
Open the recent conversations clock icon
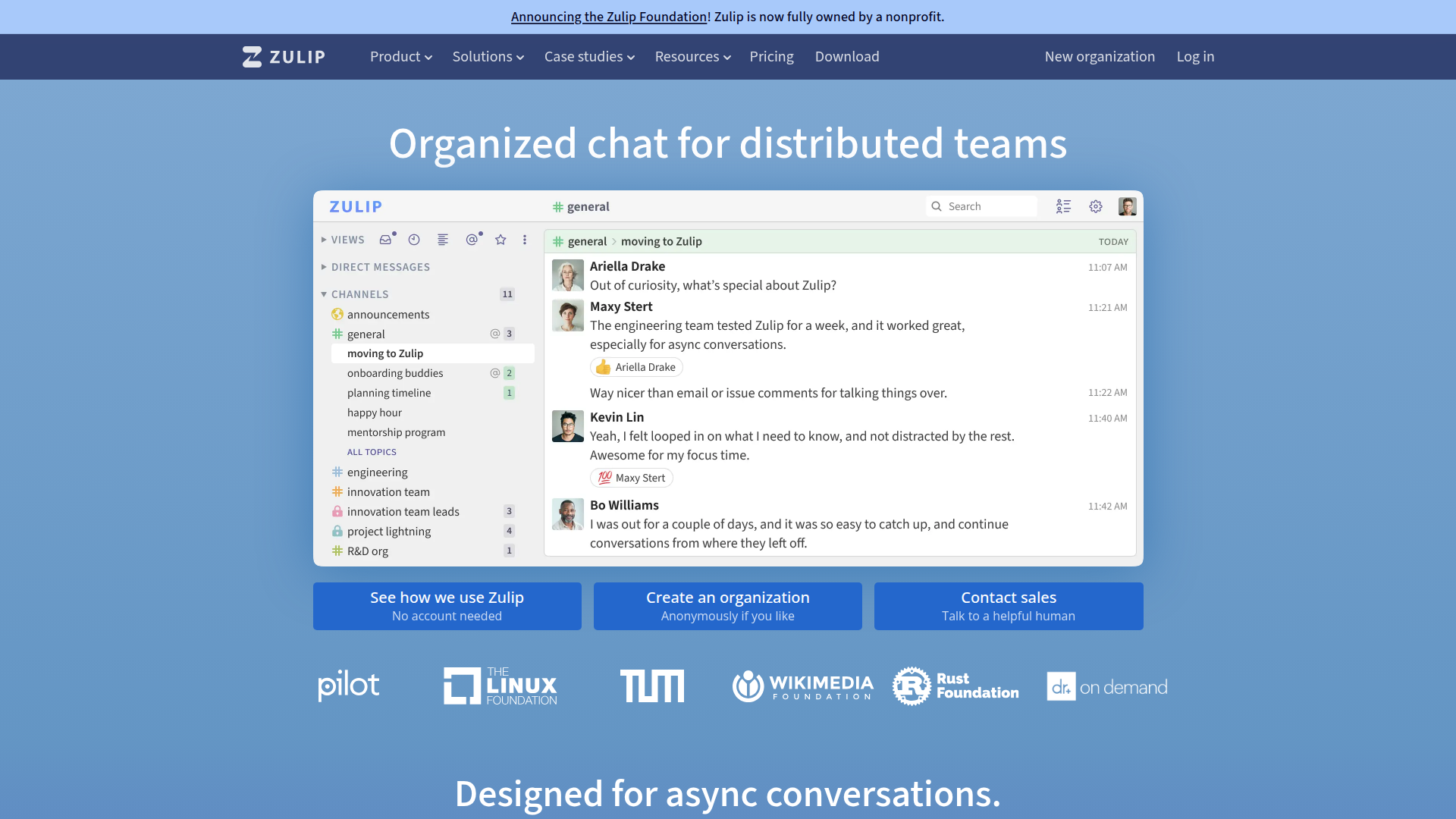(x=414, y=240)
